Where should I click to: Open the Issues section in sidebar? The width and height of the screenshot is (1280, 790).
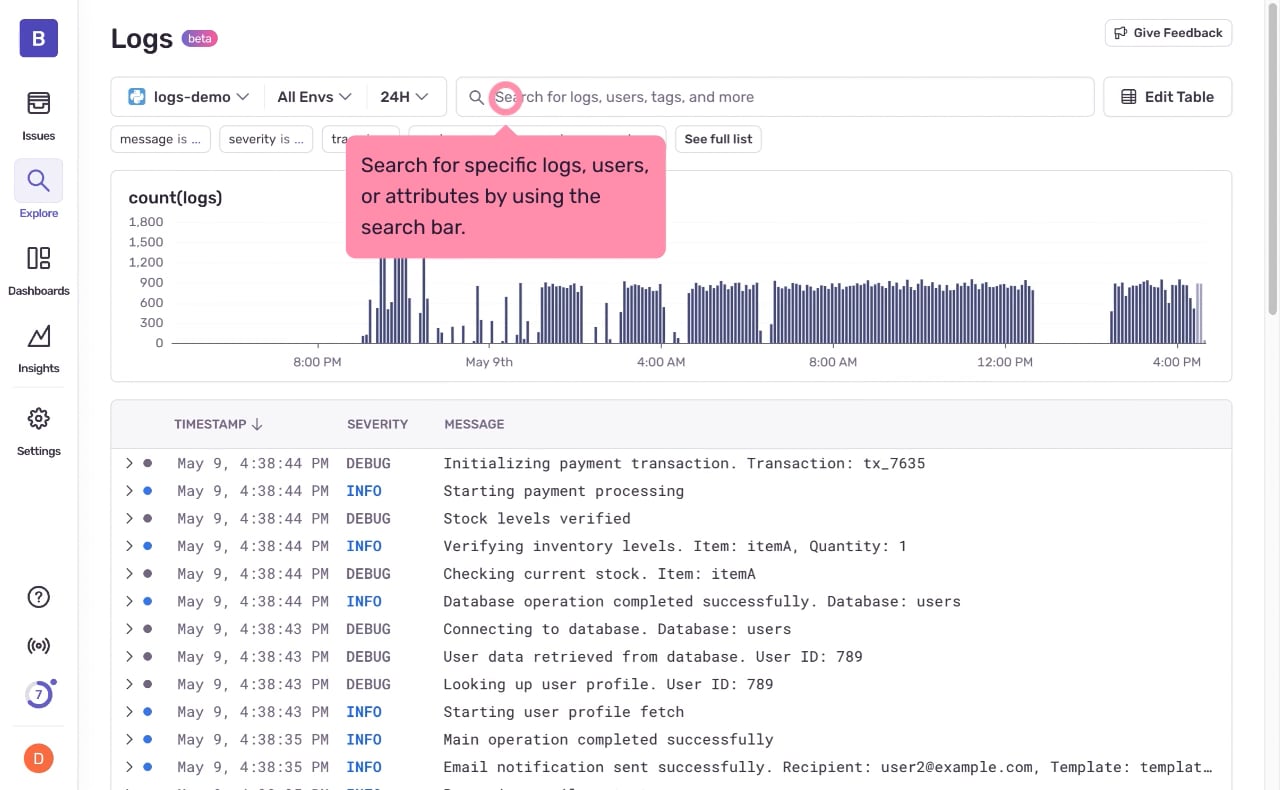tap(38, 115)
